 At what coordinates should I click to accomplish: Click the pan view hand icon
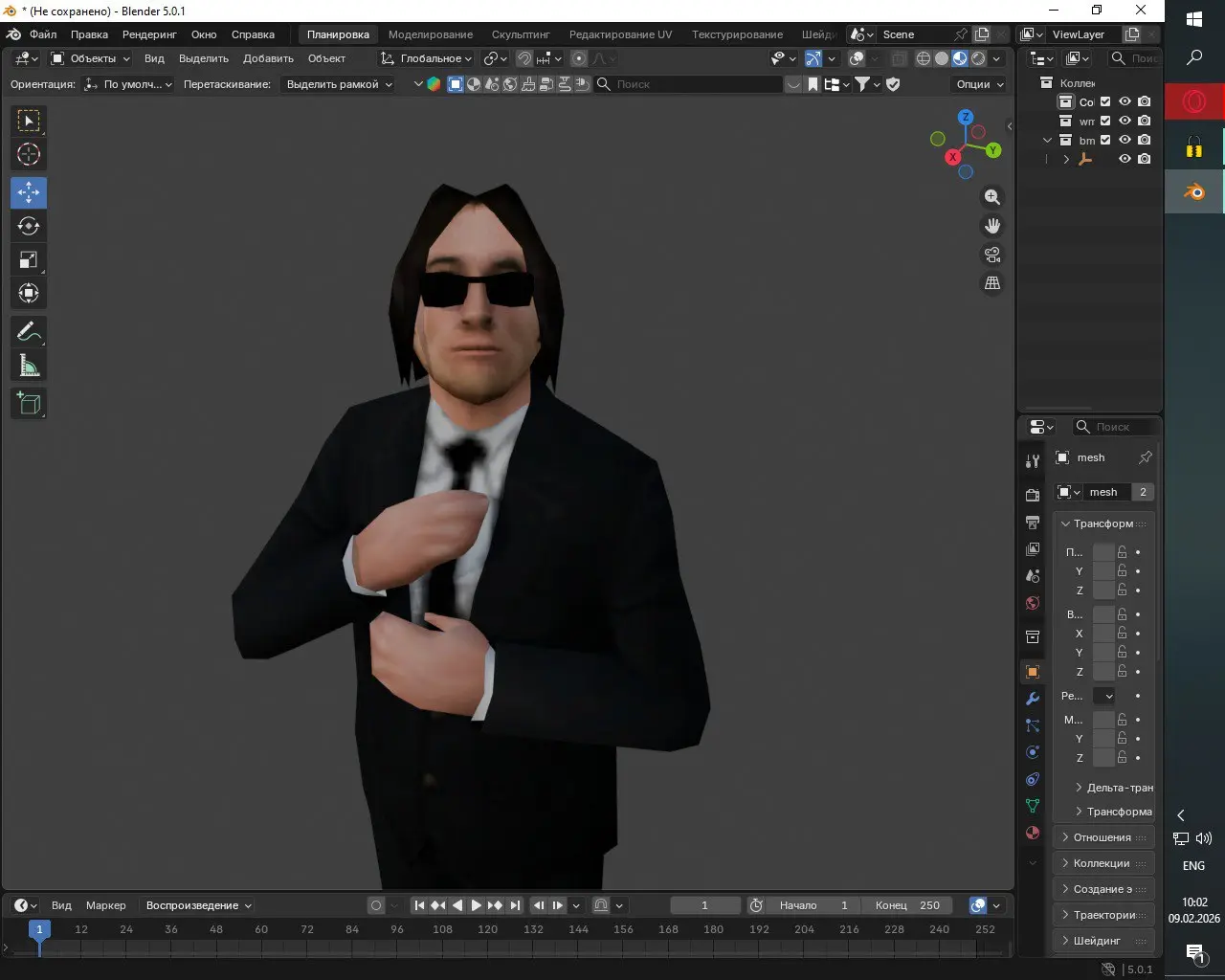[x=992, y=226]
